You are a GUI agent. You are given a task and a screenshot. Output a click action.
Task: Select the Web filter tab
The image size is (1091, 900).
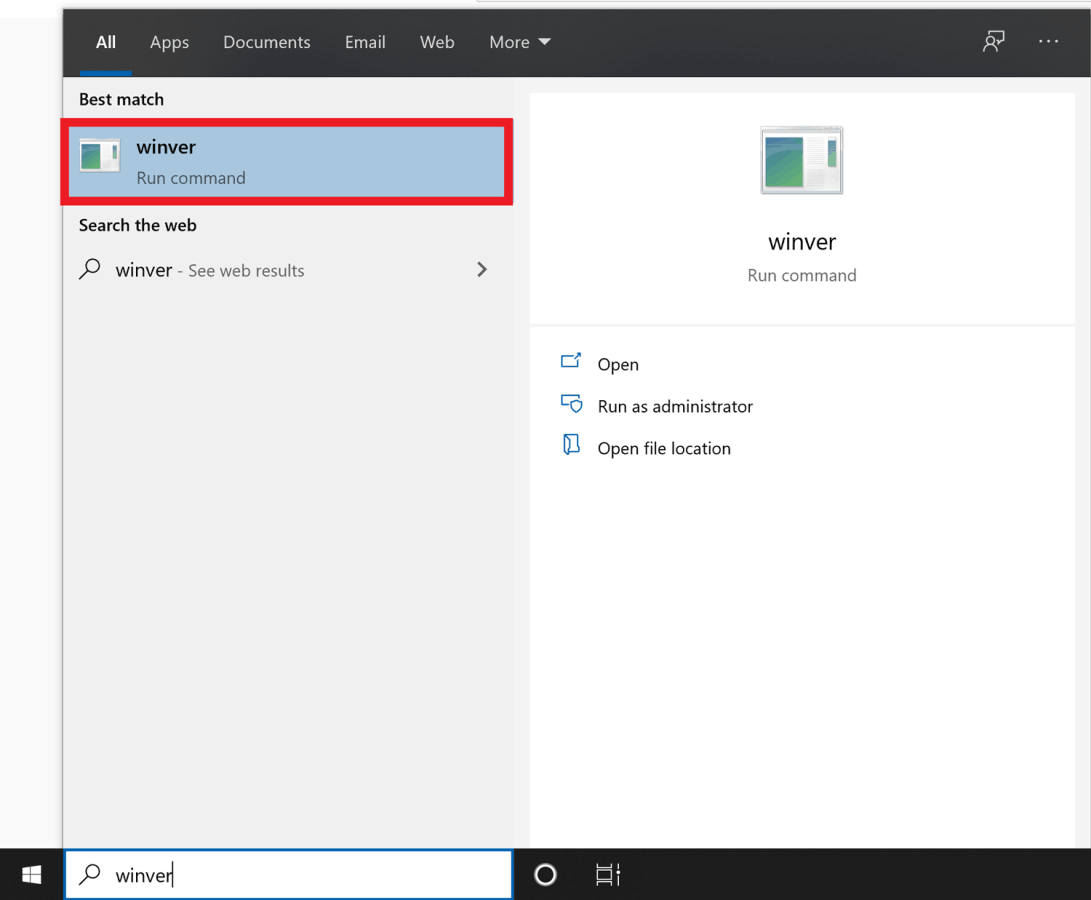point(437,42)
